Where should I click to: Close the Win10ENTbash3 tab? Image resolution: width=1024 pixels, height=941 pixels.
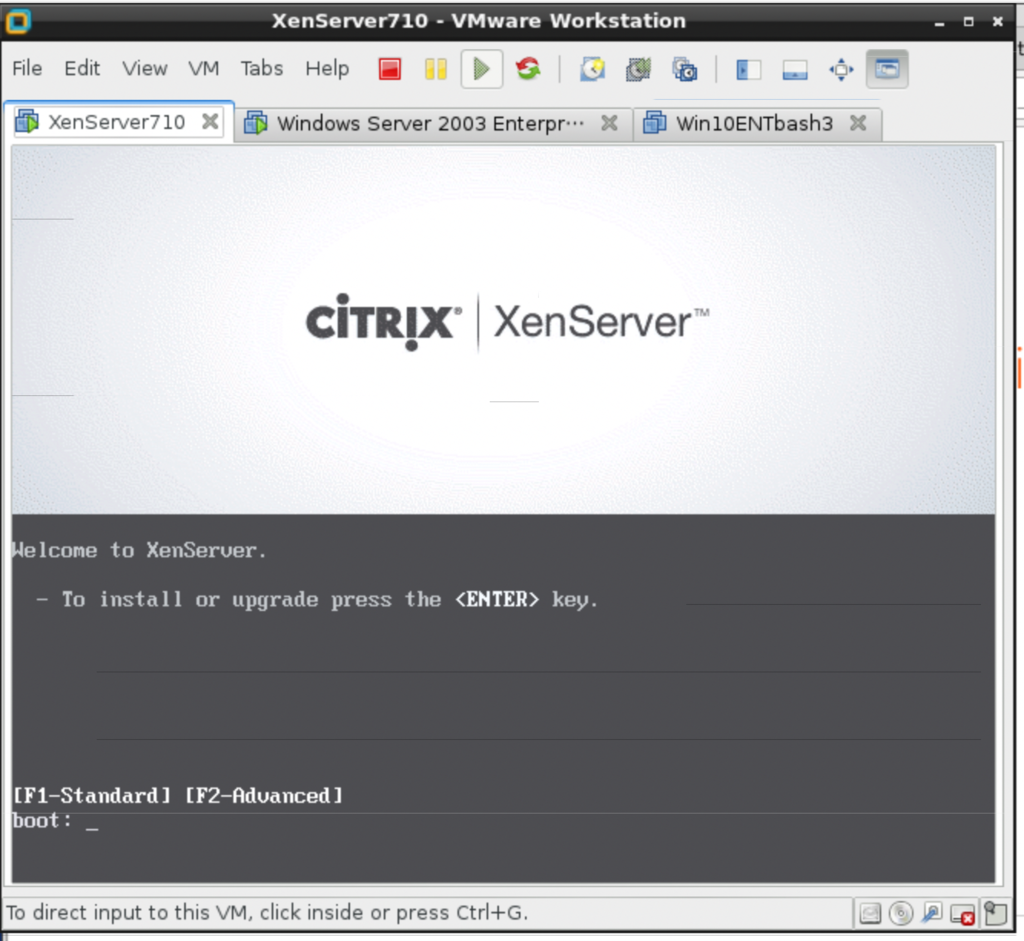[x=858, y=123]
